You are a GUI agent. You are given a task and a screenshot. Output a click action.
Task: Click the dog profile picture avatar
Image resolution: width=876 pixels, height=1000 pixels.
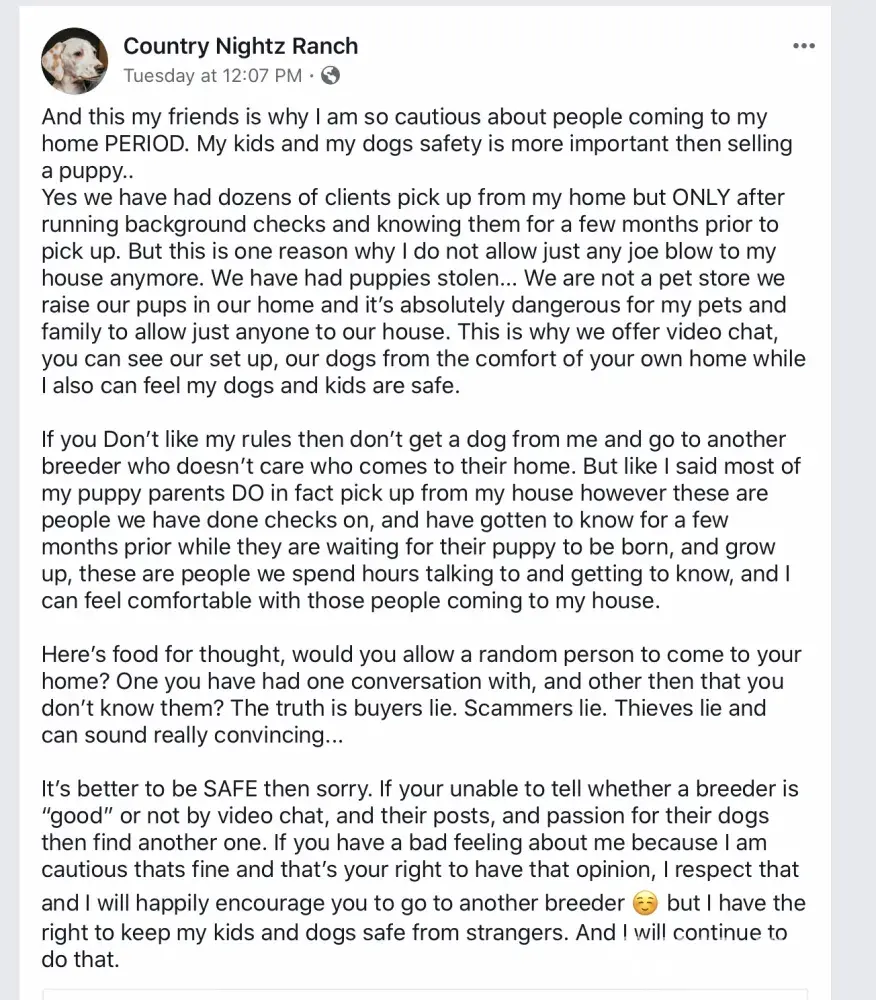74,60
